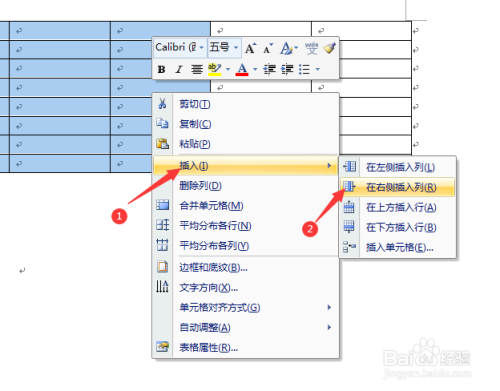The image size is (500, 391).
Task: Choose 在上方插入行(A)
Action: 401,207
